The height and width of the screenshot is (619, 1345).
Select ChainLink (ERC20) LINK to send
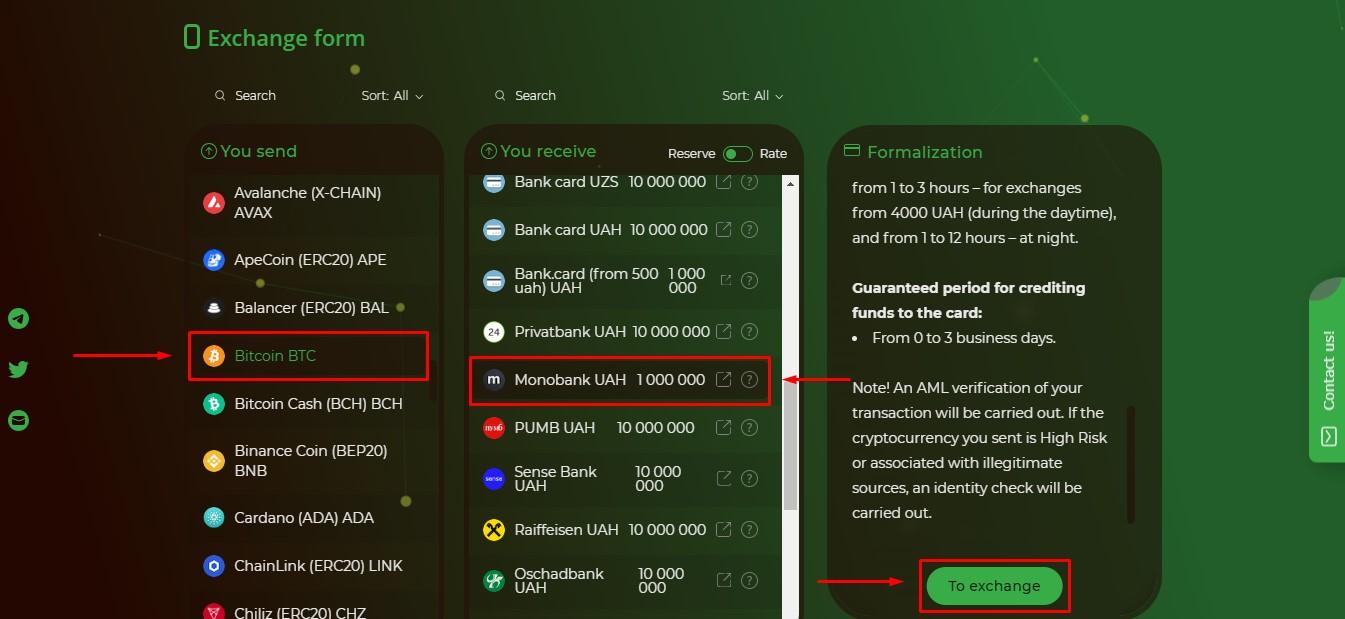(x=313, y=566)
